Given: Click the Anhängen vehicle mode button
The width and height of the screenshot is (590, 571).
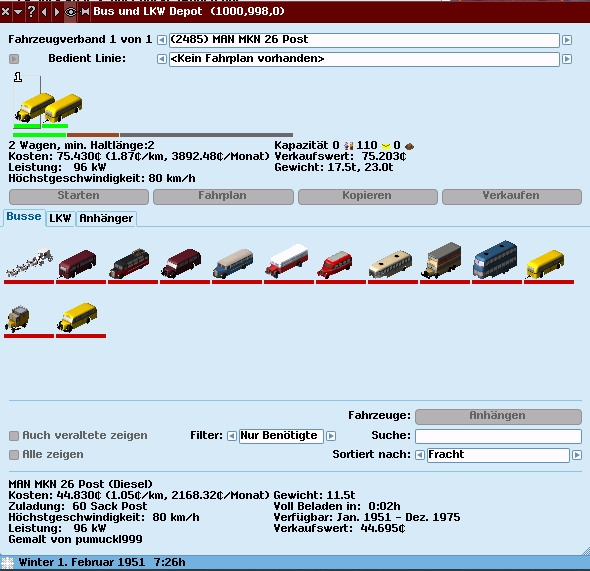Looking at the screenshot, I should click(x=498, y=416).
